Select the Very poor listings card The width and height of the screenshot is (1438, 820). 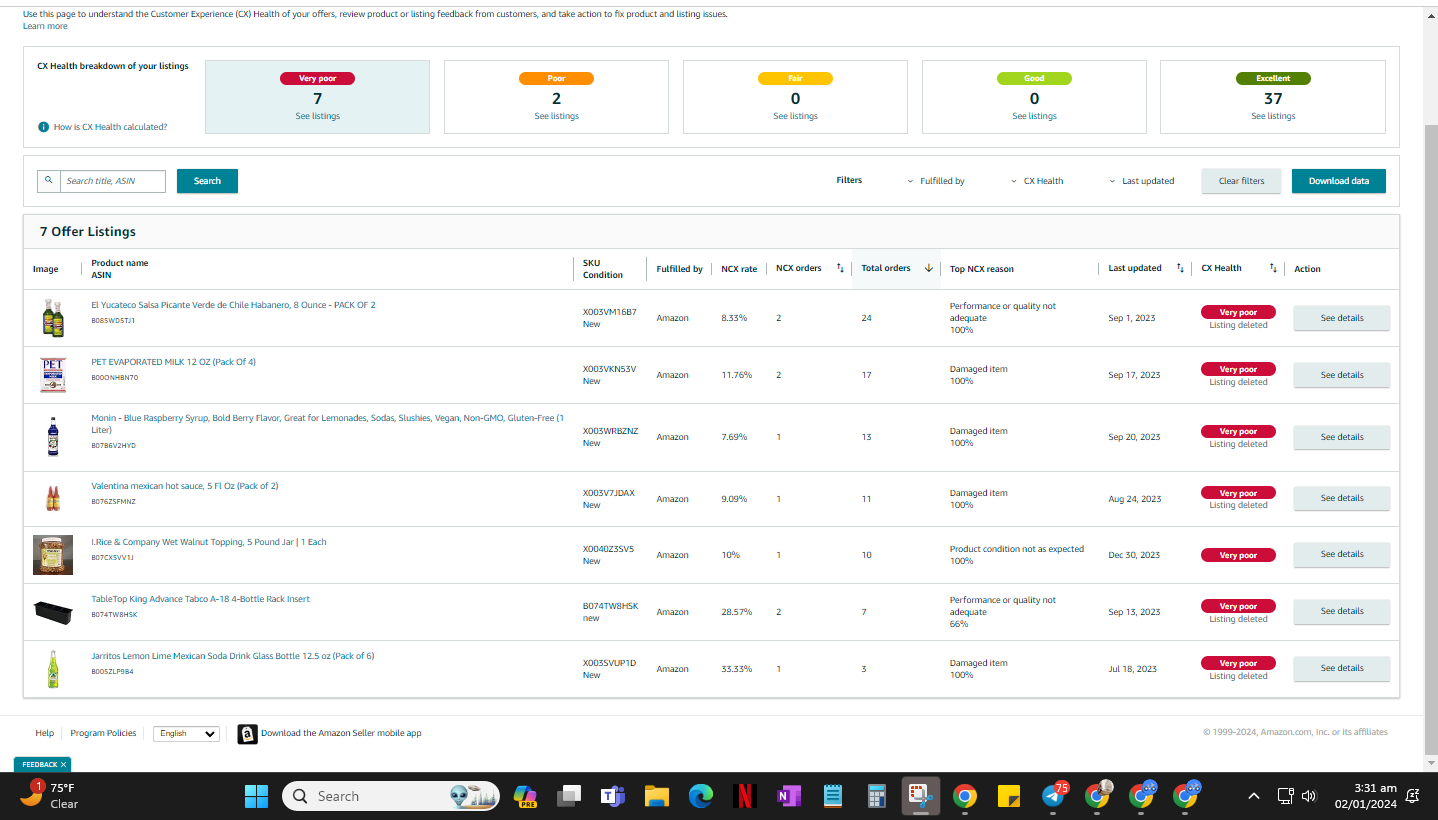[x=317, y=97]
